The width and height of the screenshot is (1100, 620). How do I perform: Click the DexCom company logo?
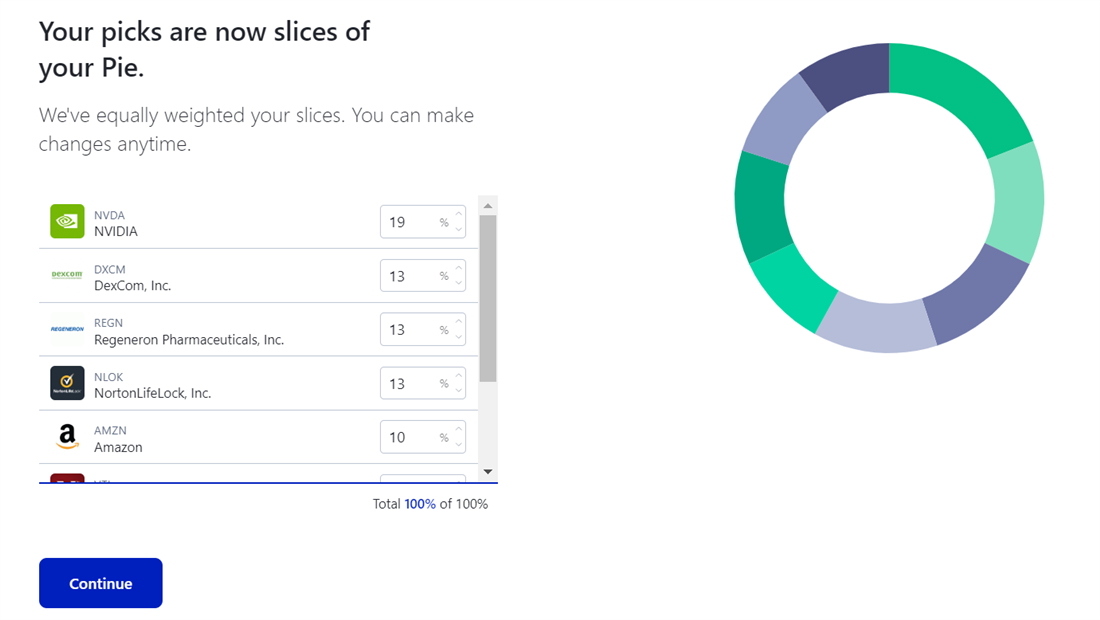coord(66,275)
